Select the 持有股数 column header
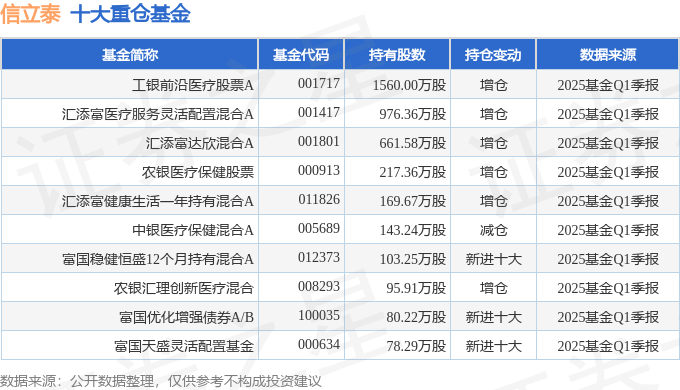This screenshot has width=680, height=390. (x=397, y=55)
